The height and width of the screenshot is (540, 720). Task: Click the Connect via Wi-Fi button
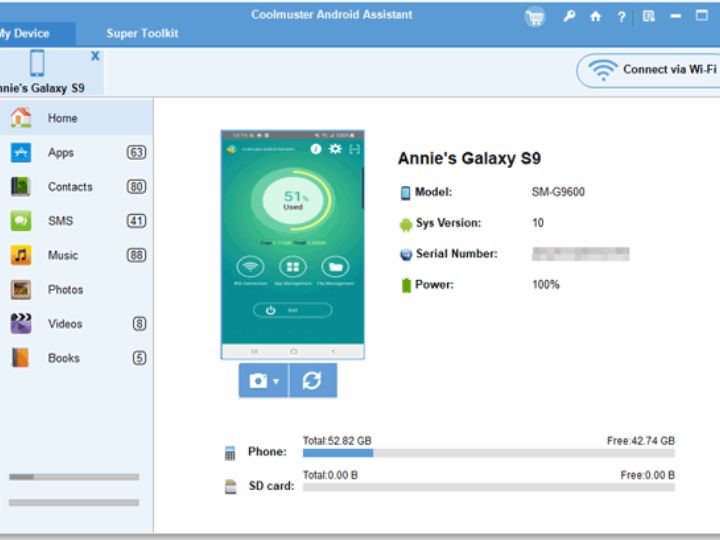coord(648,70)
